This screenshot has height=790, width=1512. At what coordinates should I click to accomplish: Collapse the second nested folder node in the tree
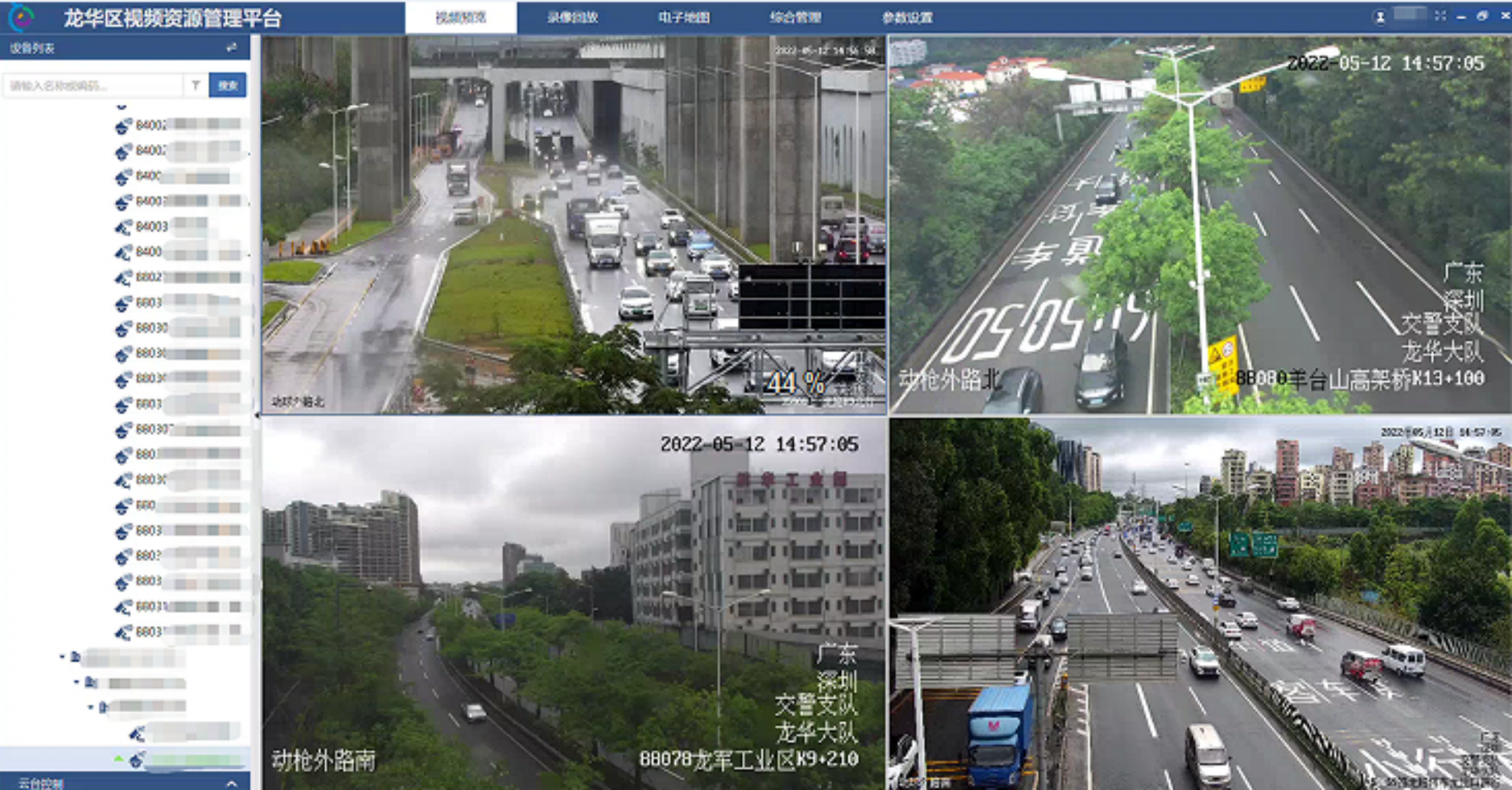tap(76, 682)
